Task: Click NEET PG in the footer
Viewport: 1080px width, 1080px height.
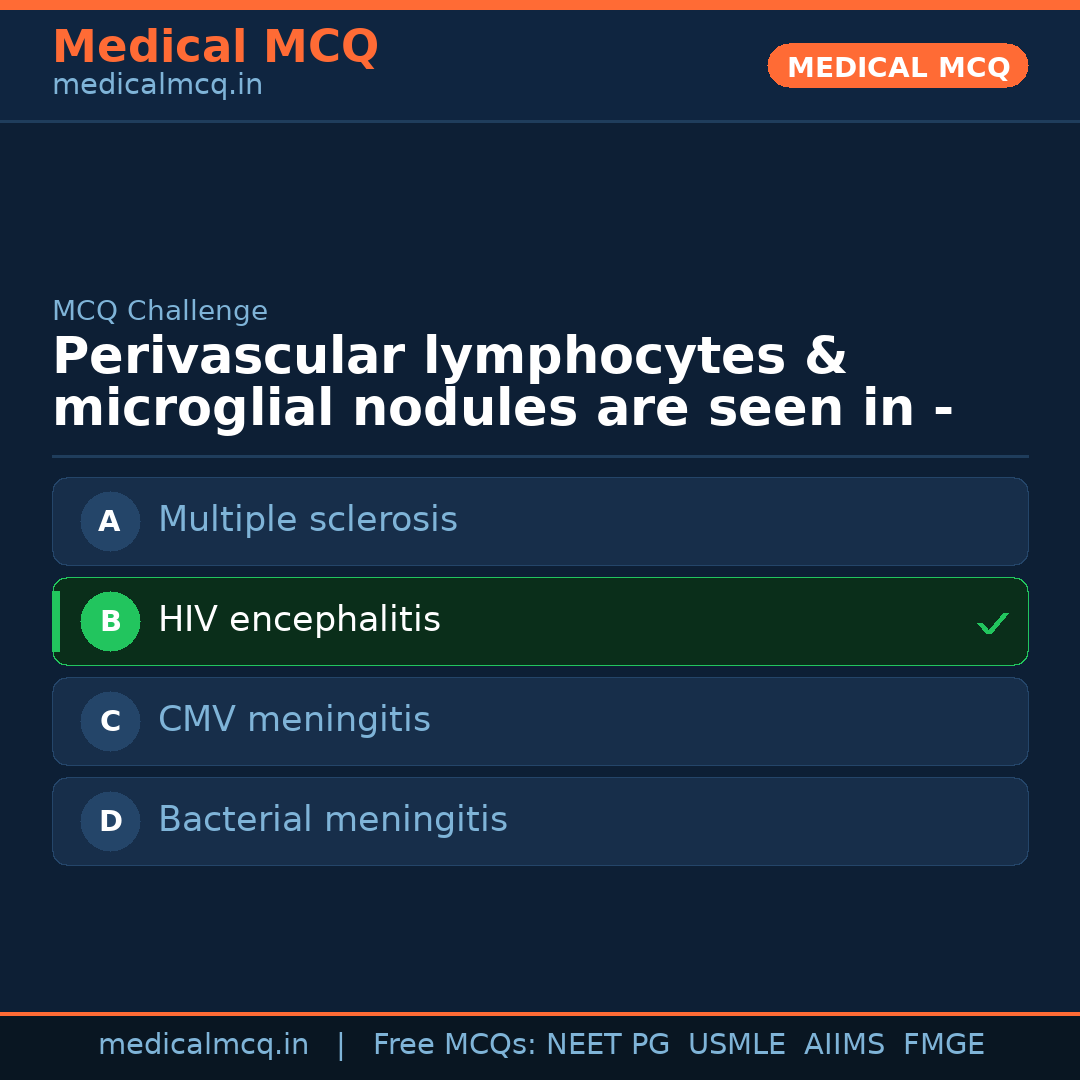Action: coord(608,1045)
